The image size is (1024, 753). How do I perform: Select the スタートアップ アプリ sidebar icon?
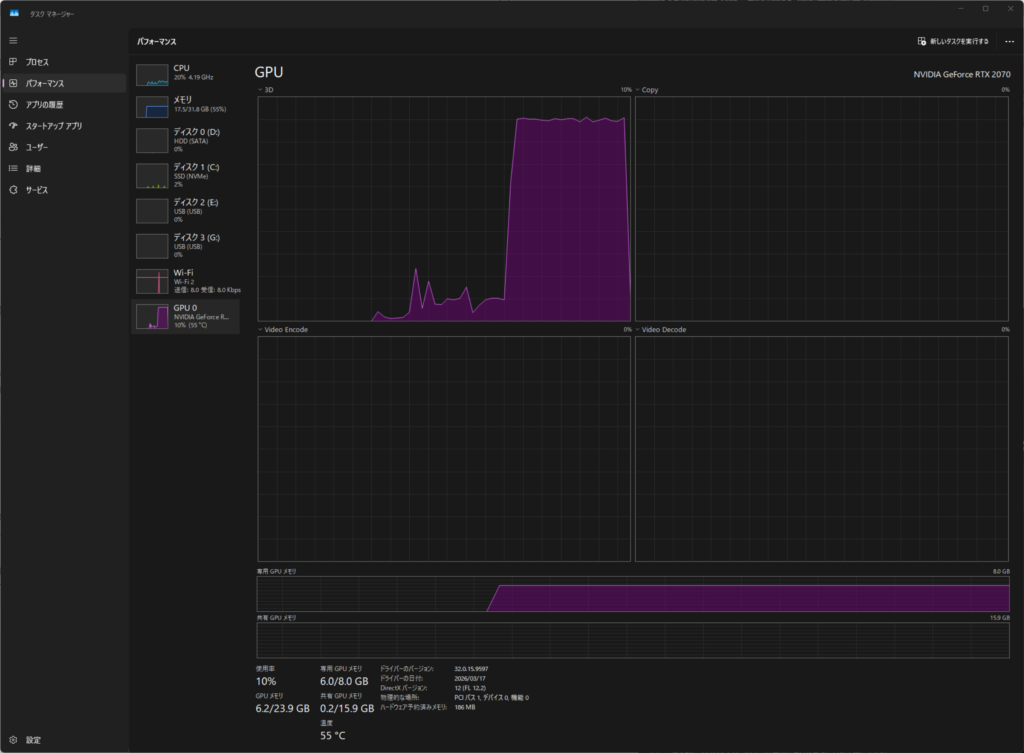(x=13, y=126)
